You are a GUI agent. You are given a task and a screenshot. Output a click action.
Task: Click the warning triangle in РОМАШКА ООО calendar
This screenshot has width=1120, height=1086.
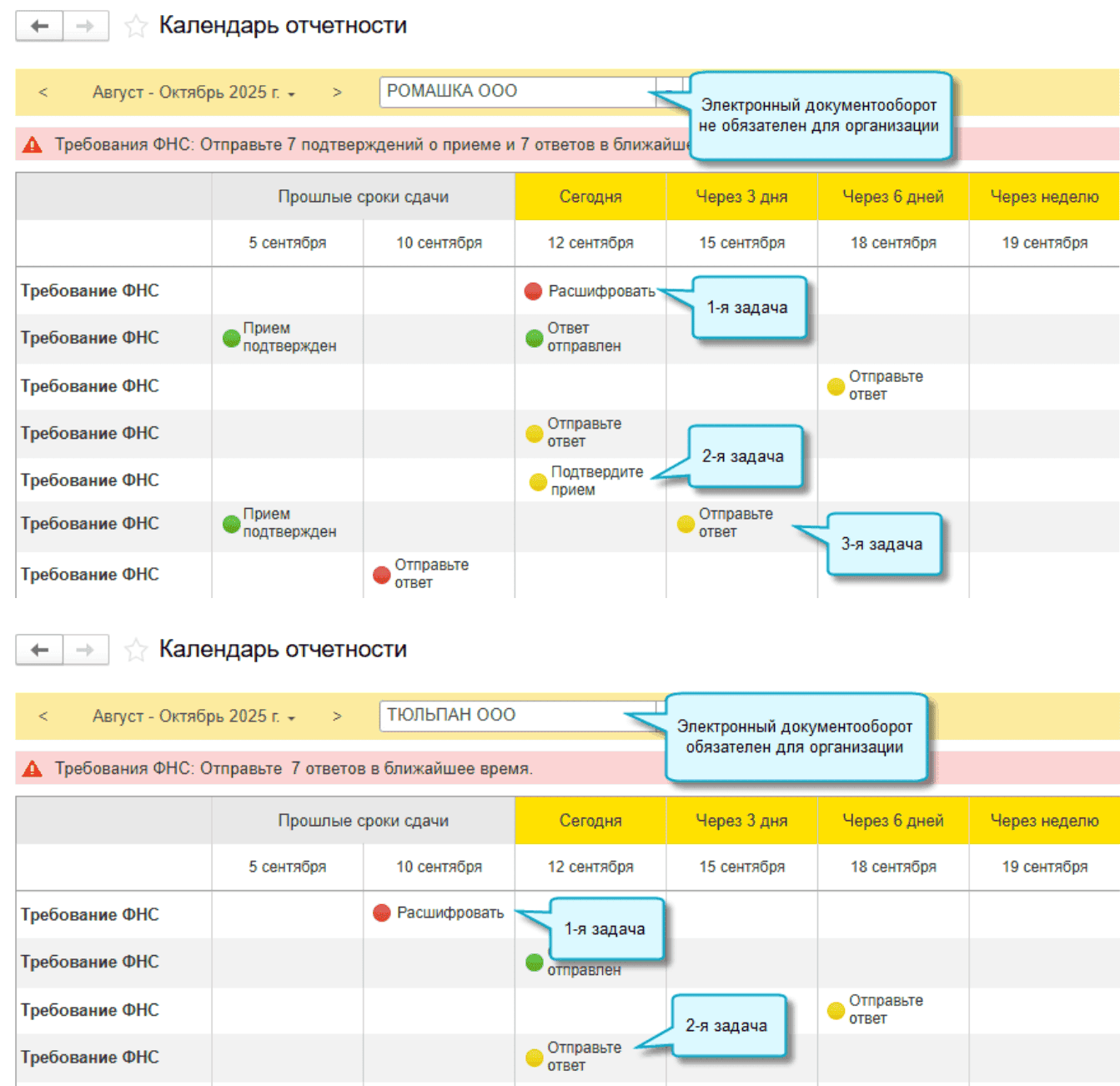pyautogui.click(x=33, y=145)
